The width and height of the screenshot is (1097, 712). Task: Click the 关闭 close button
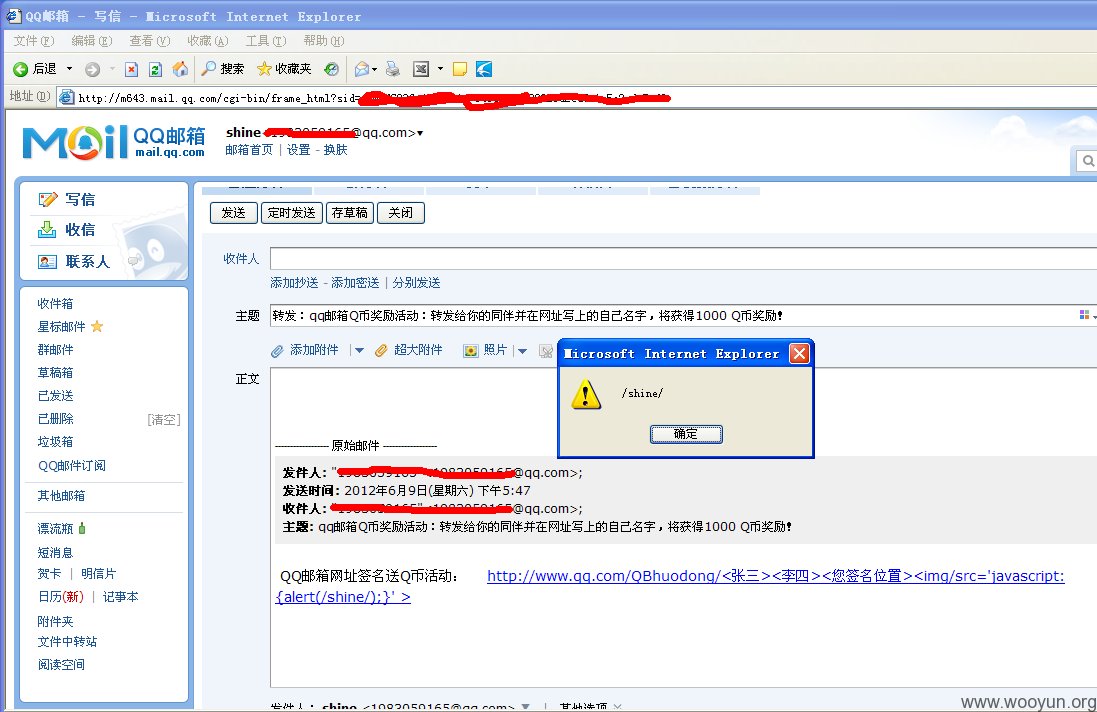[x=401, y=213]
